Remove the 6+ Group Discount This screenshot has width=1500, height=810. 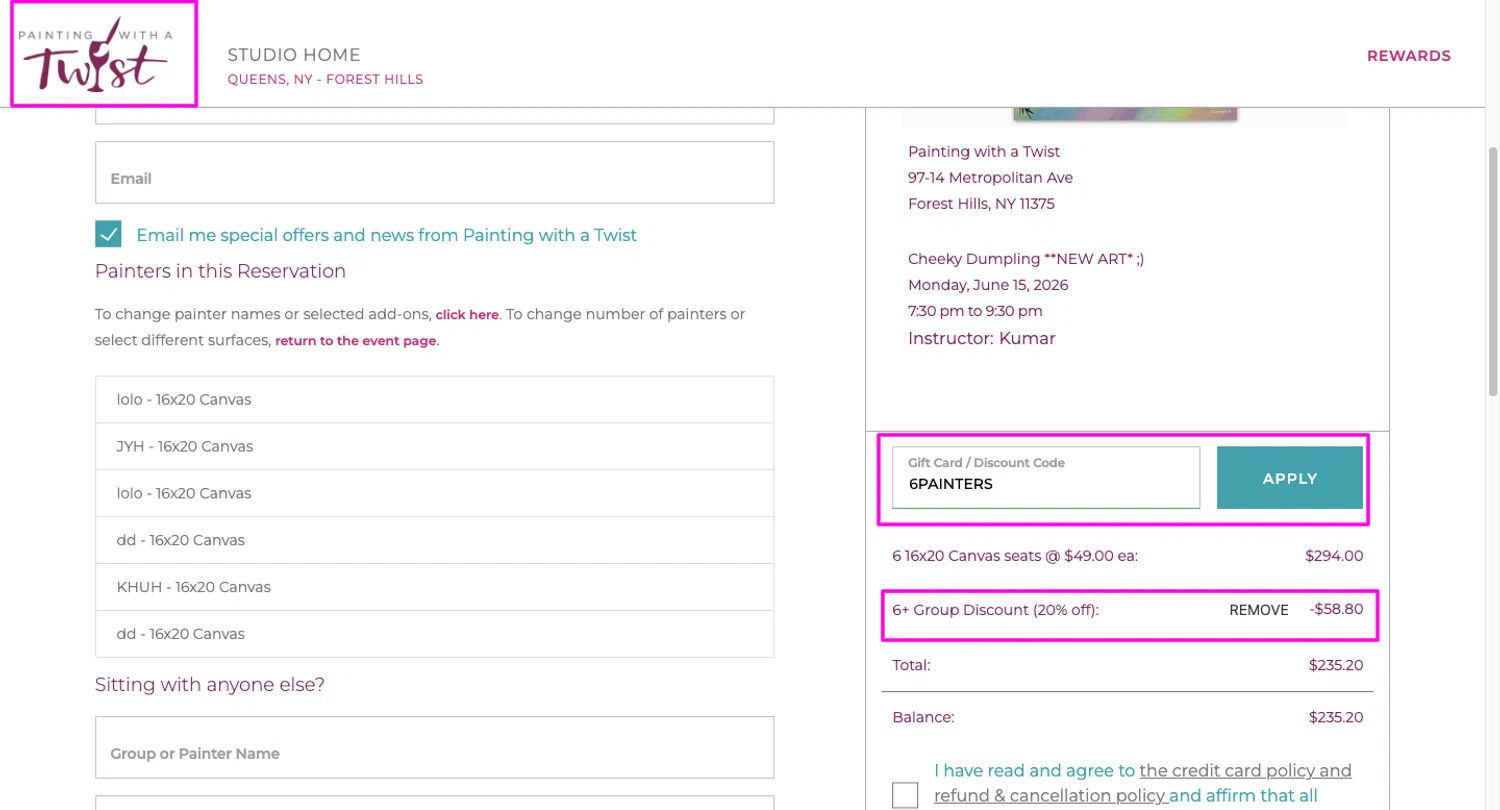tap(1259, 610)
